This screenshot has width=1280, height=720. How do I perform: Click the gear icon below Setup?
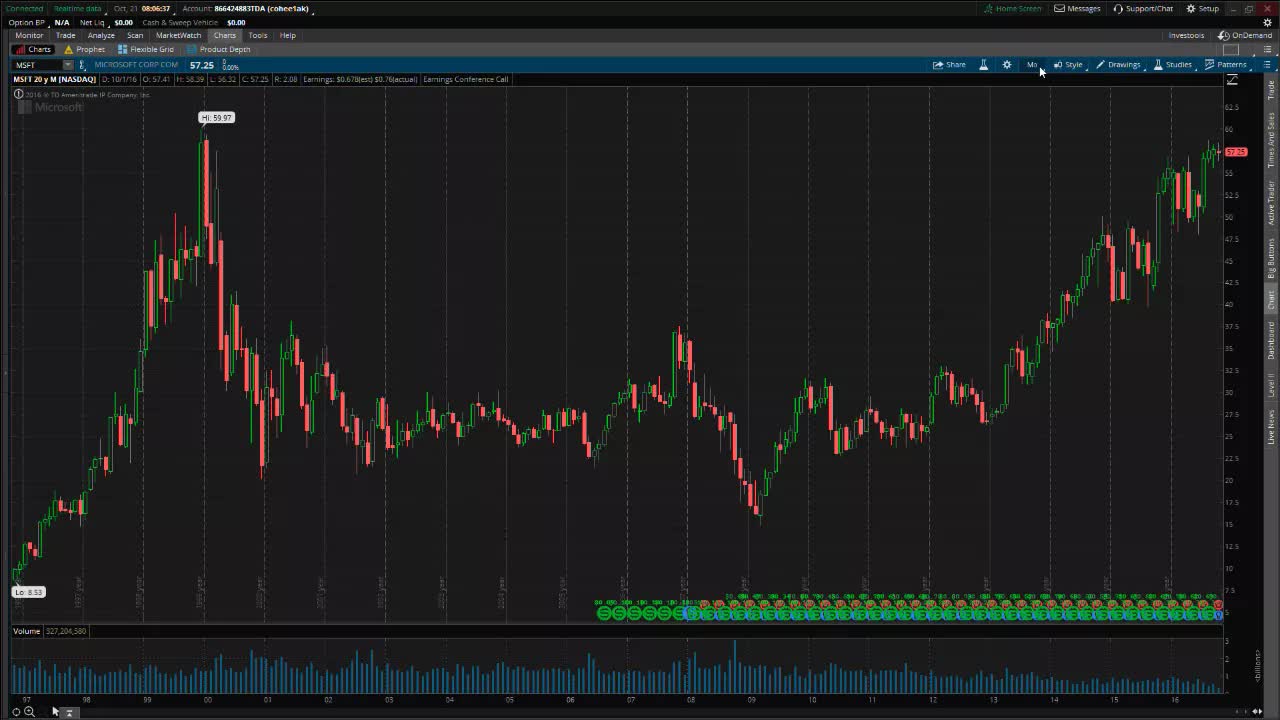tap(1267, 22)
